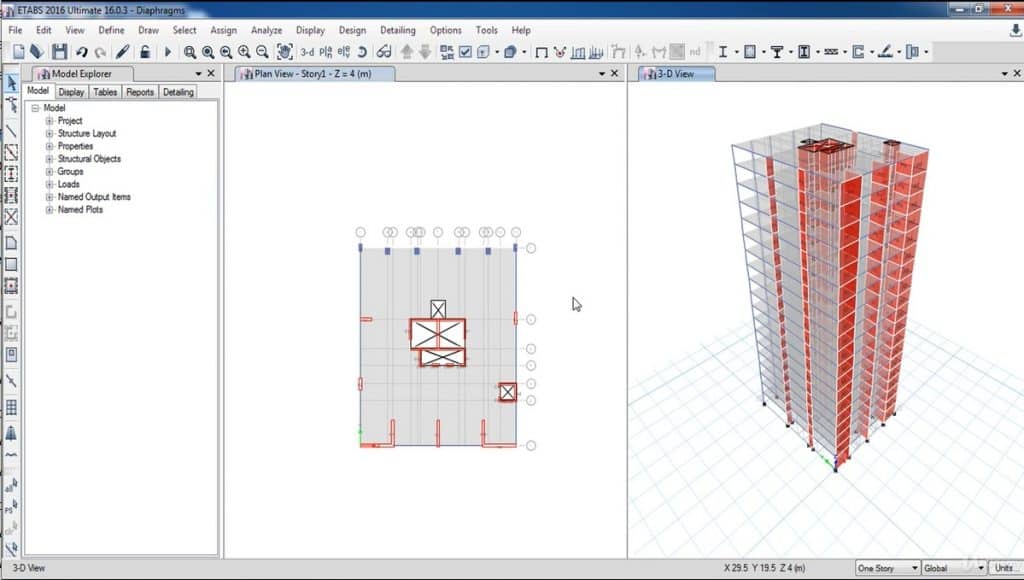Viewport: 1024px width, 580px height.
Task: Select the Pan tool icon
Action: coord(285,50)
